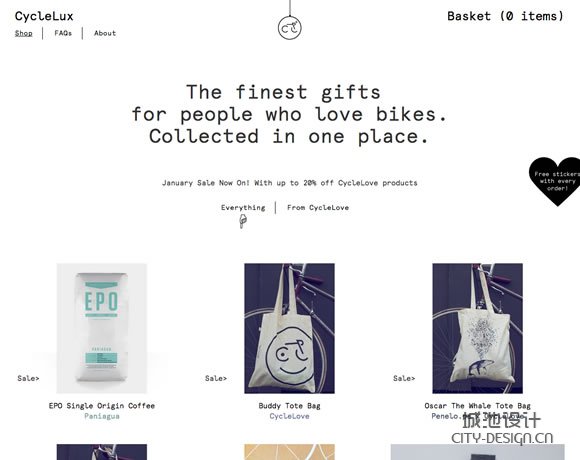Click the Sale> tag beside Buddy Tote Bag
The height and width of the screenshot is (460, 580).
point(216,378)
